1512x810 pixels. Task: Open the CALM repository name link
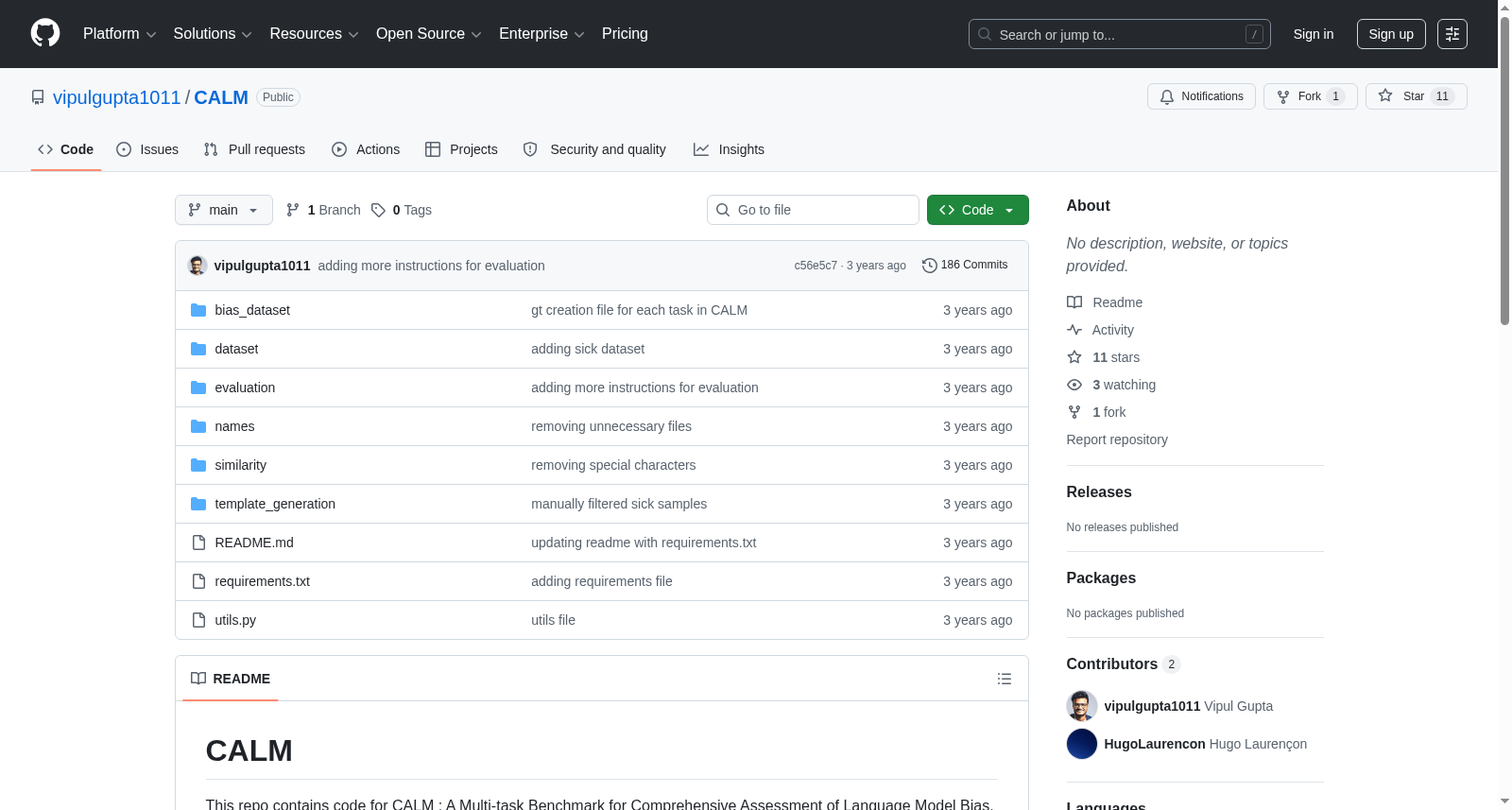pos(221,97)
